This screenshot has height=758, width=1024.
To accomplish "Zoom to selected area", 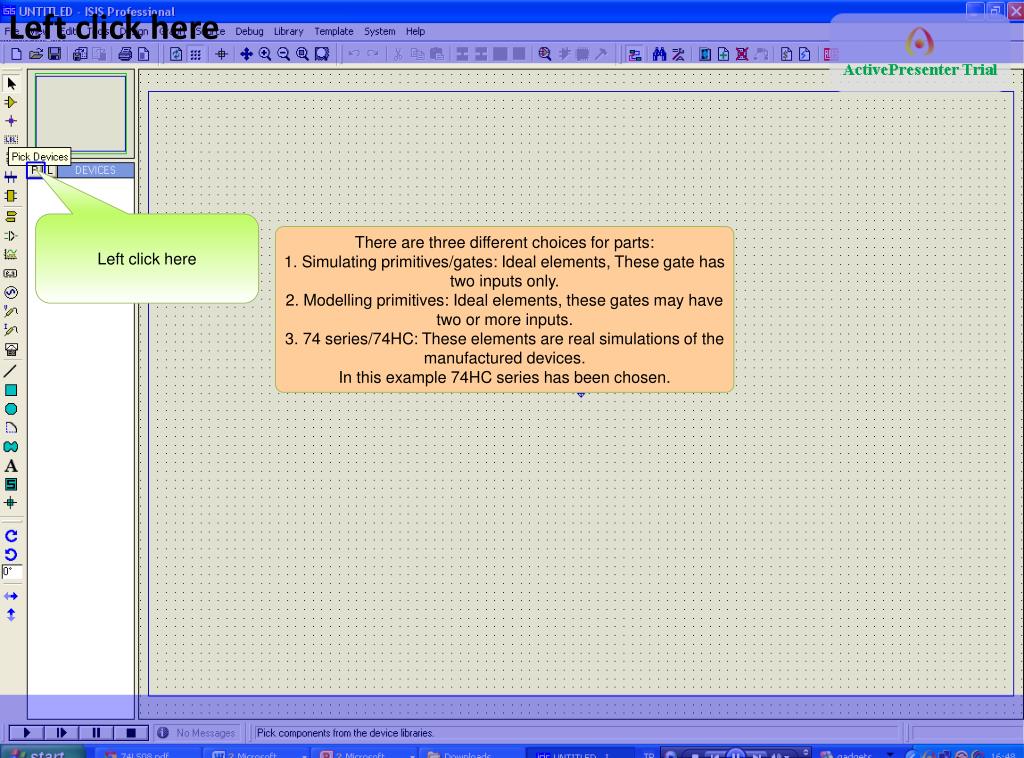I will pyautogui.click(x=321, y=54).
